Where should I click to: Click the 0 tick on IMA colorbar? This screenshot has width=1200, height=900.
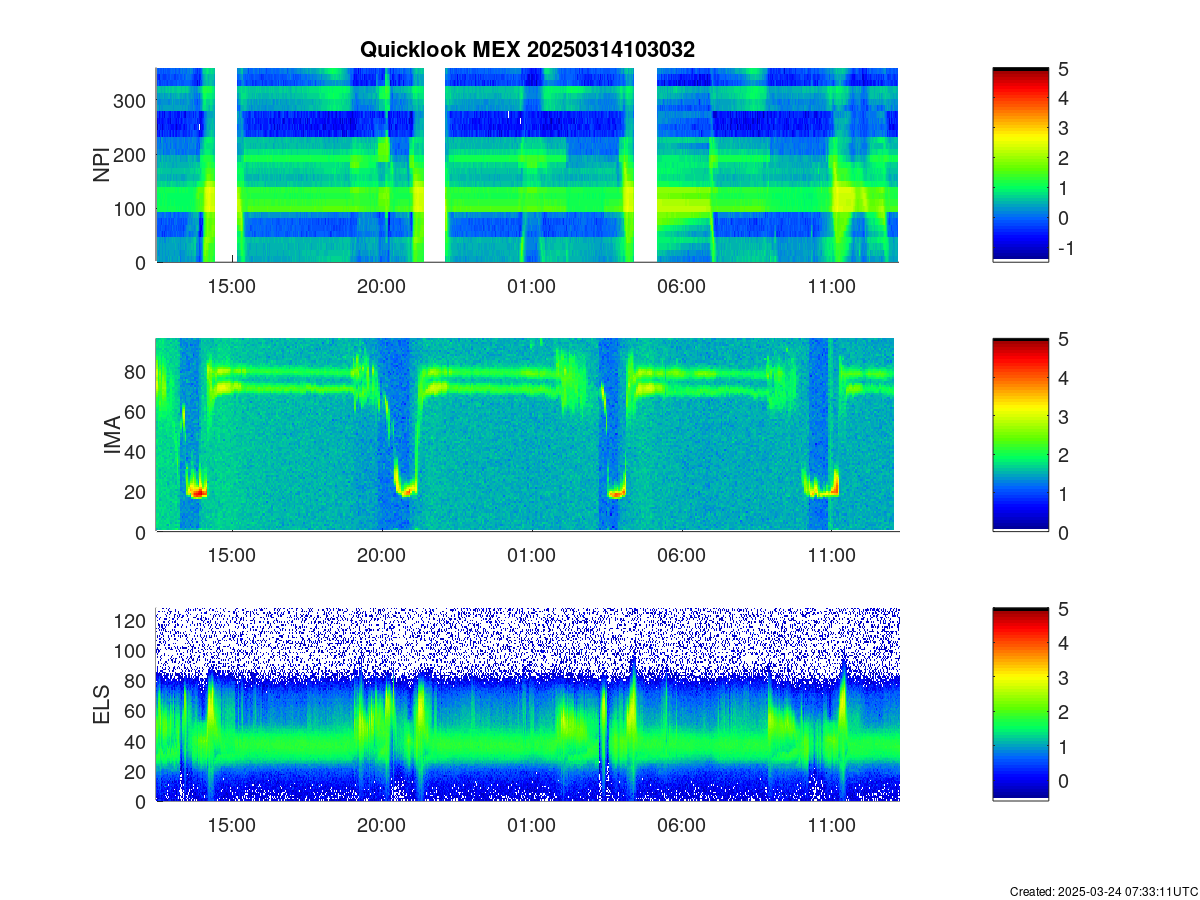pos(1063,532)
